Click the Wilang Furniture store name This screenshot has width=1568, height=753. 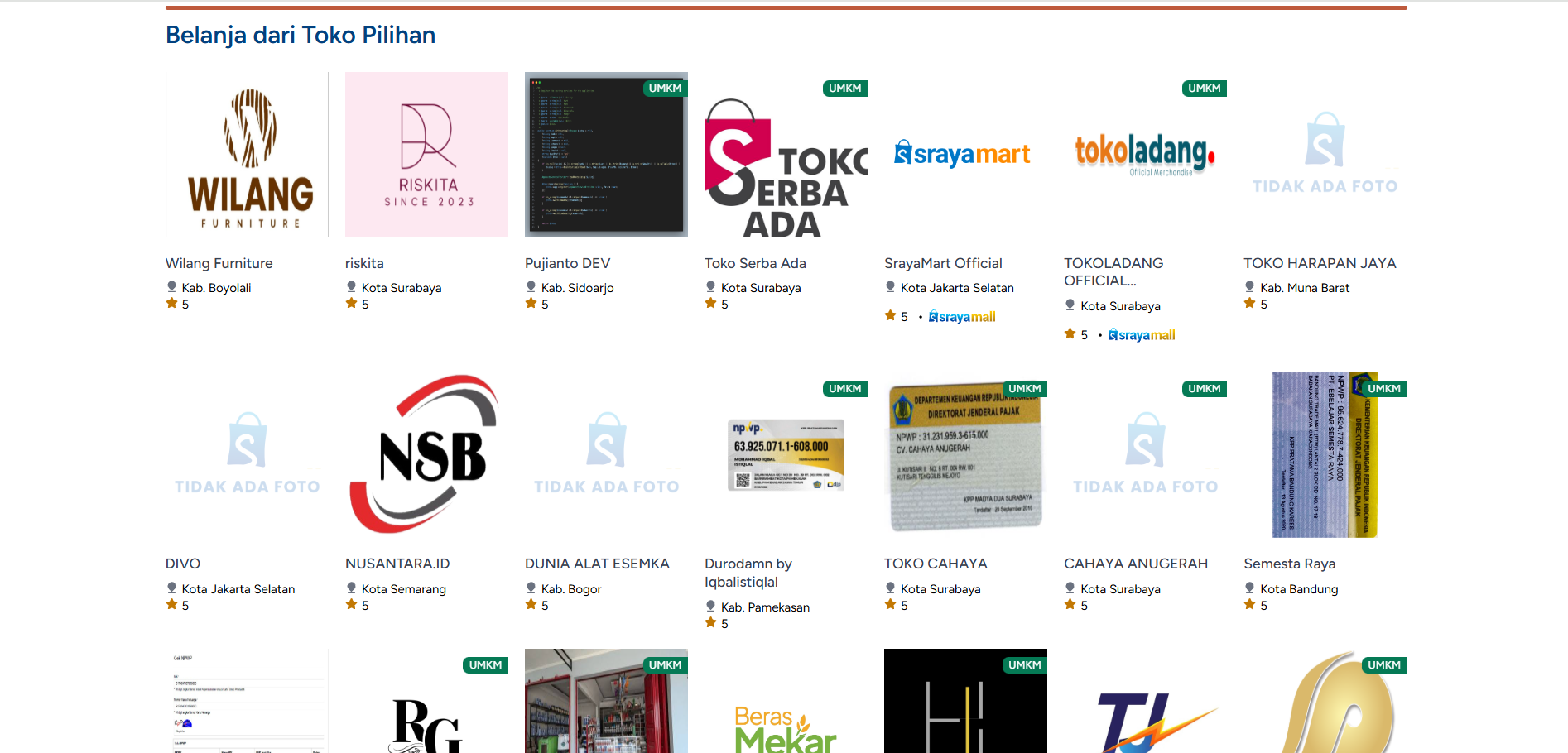219,263
